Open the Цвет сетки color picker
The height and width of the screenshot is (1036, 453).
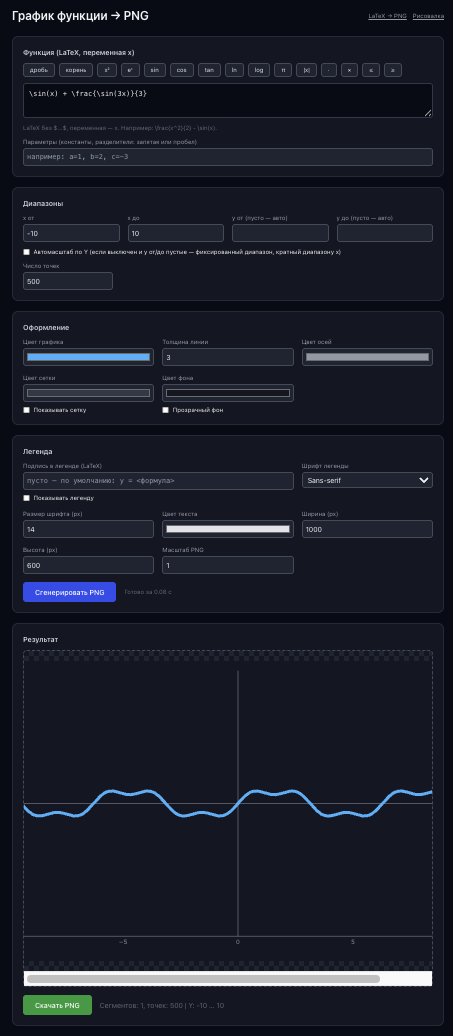coord(88,393)
